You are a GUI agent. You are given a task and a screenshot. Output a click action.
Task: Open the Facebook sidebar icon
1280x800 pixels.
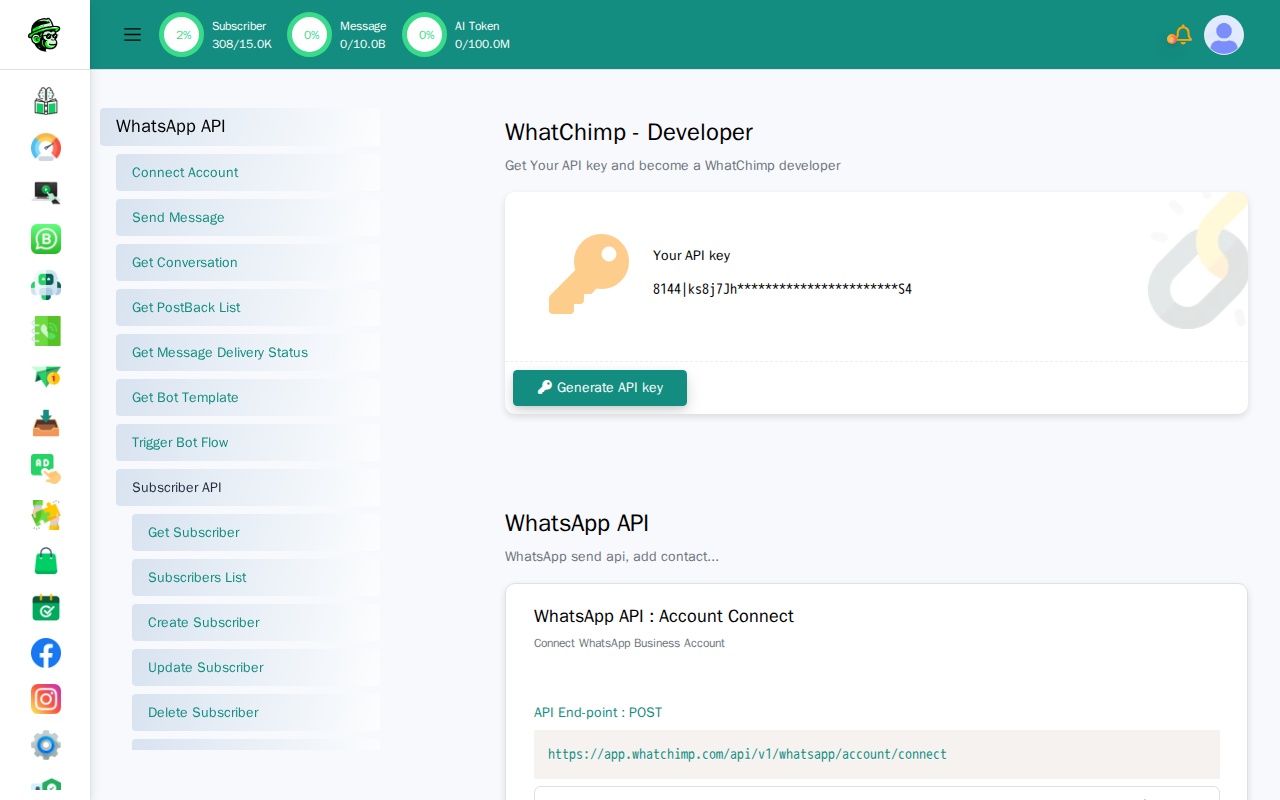46,653
